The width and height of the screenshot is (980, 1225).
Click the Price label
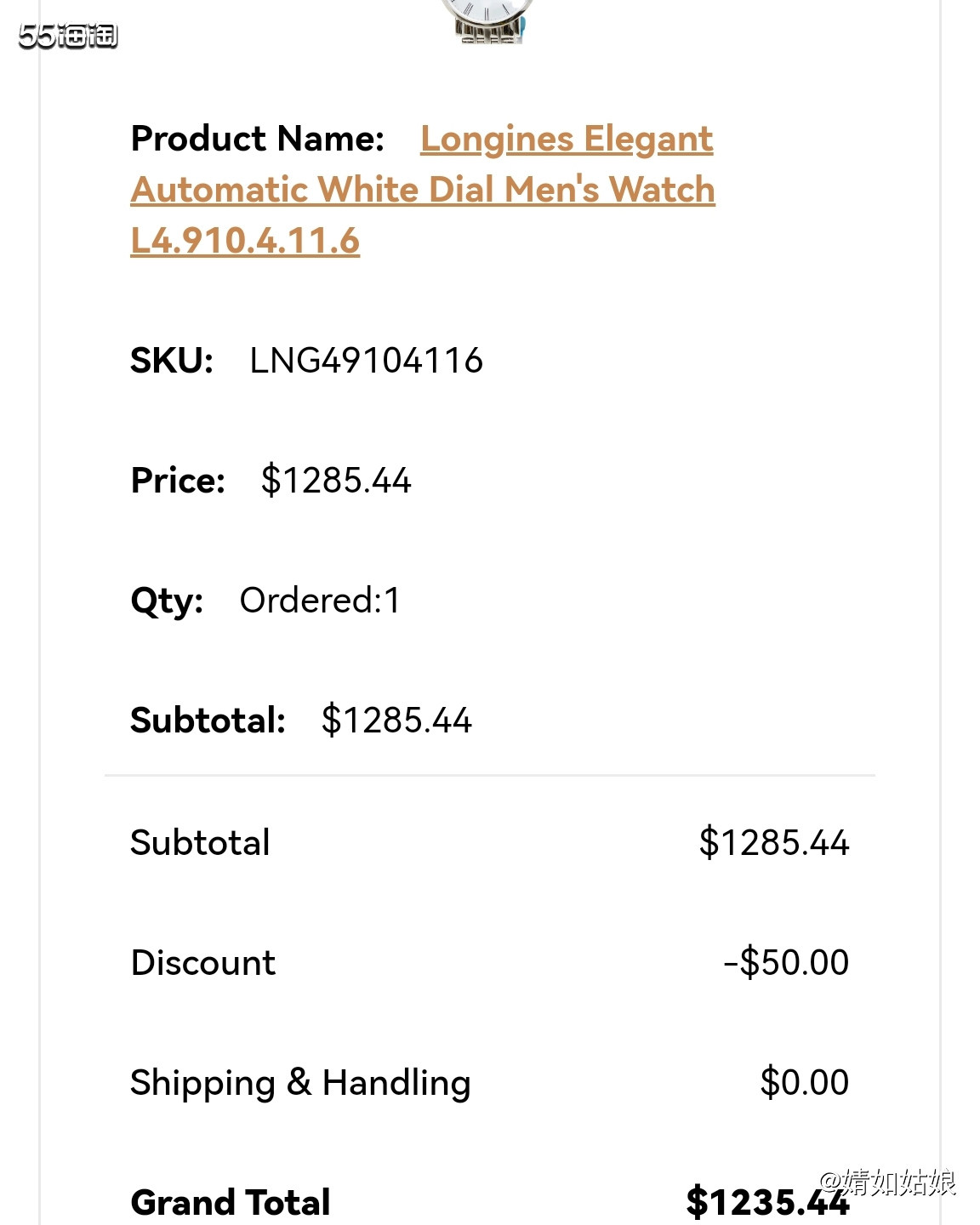click(x=178, y=481)
